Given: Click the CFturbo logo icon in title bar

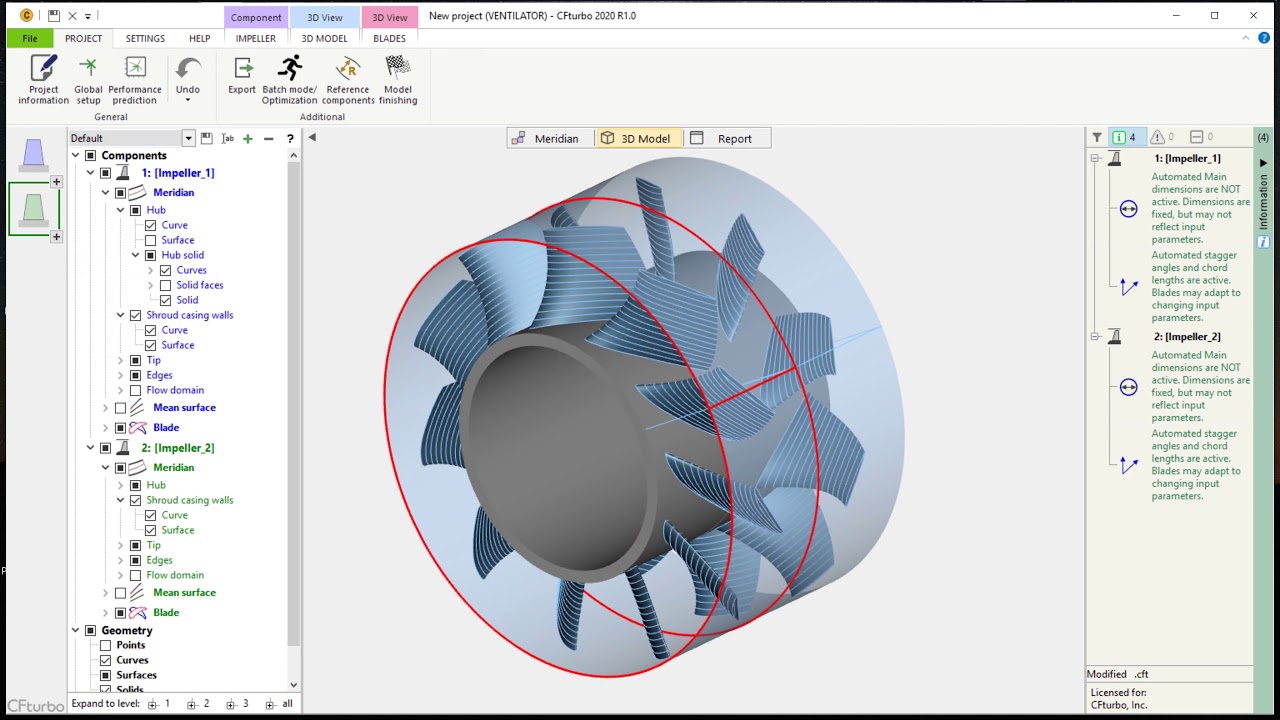Looking at the screenshot, I should click(26, 16).
